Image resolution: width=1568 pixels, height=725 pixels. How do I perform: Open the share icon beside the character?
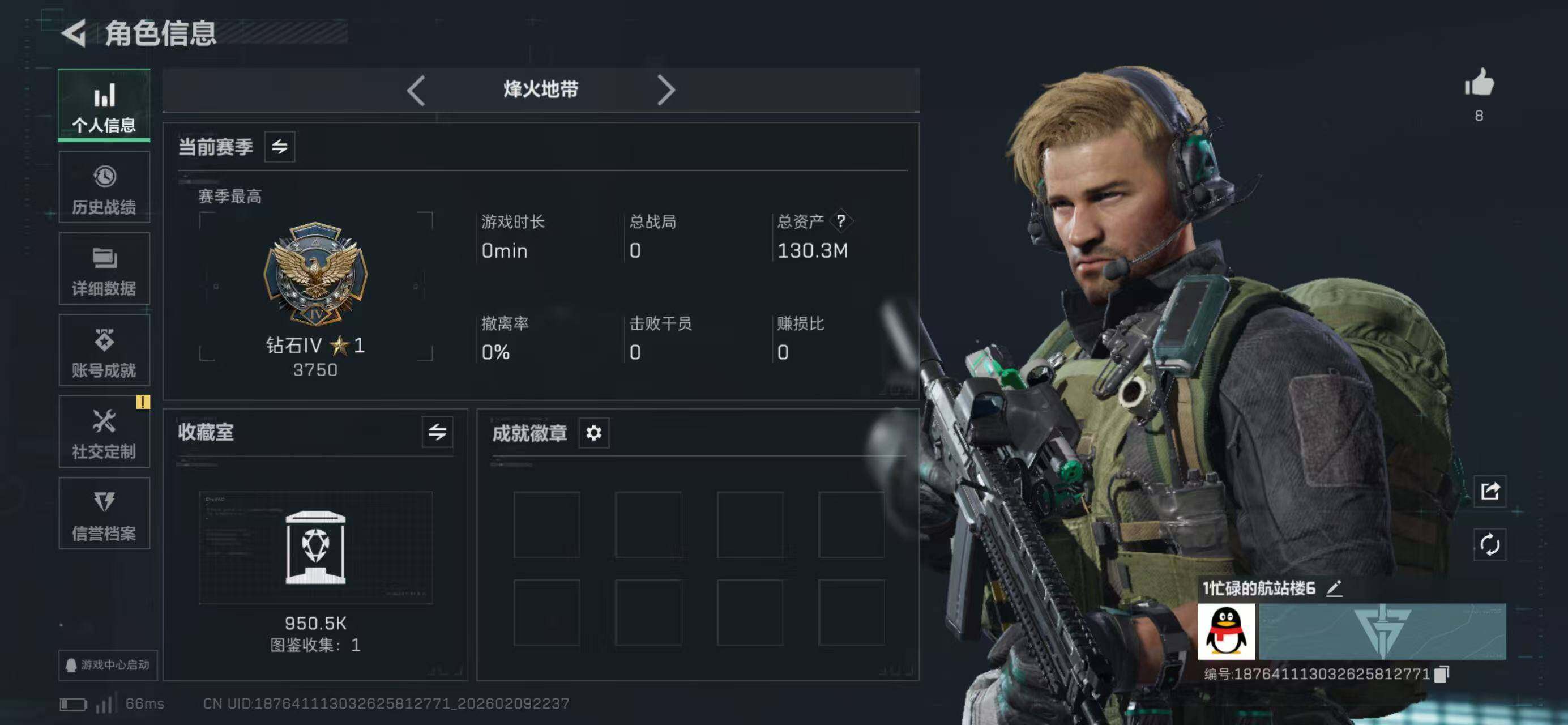pyautogui.click(x=1489, y=491)
